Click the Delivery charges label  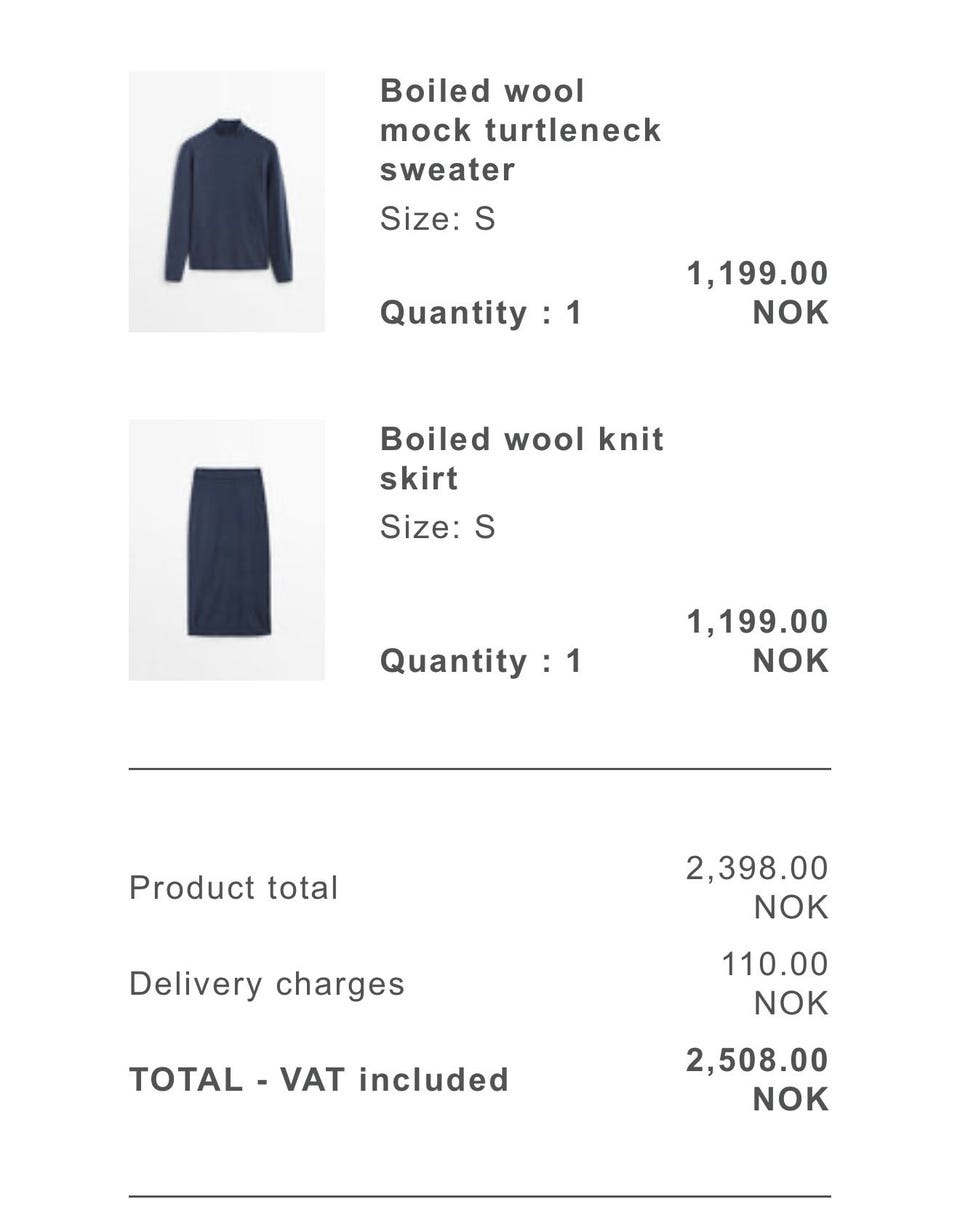tap(267, 984)
